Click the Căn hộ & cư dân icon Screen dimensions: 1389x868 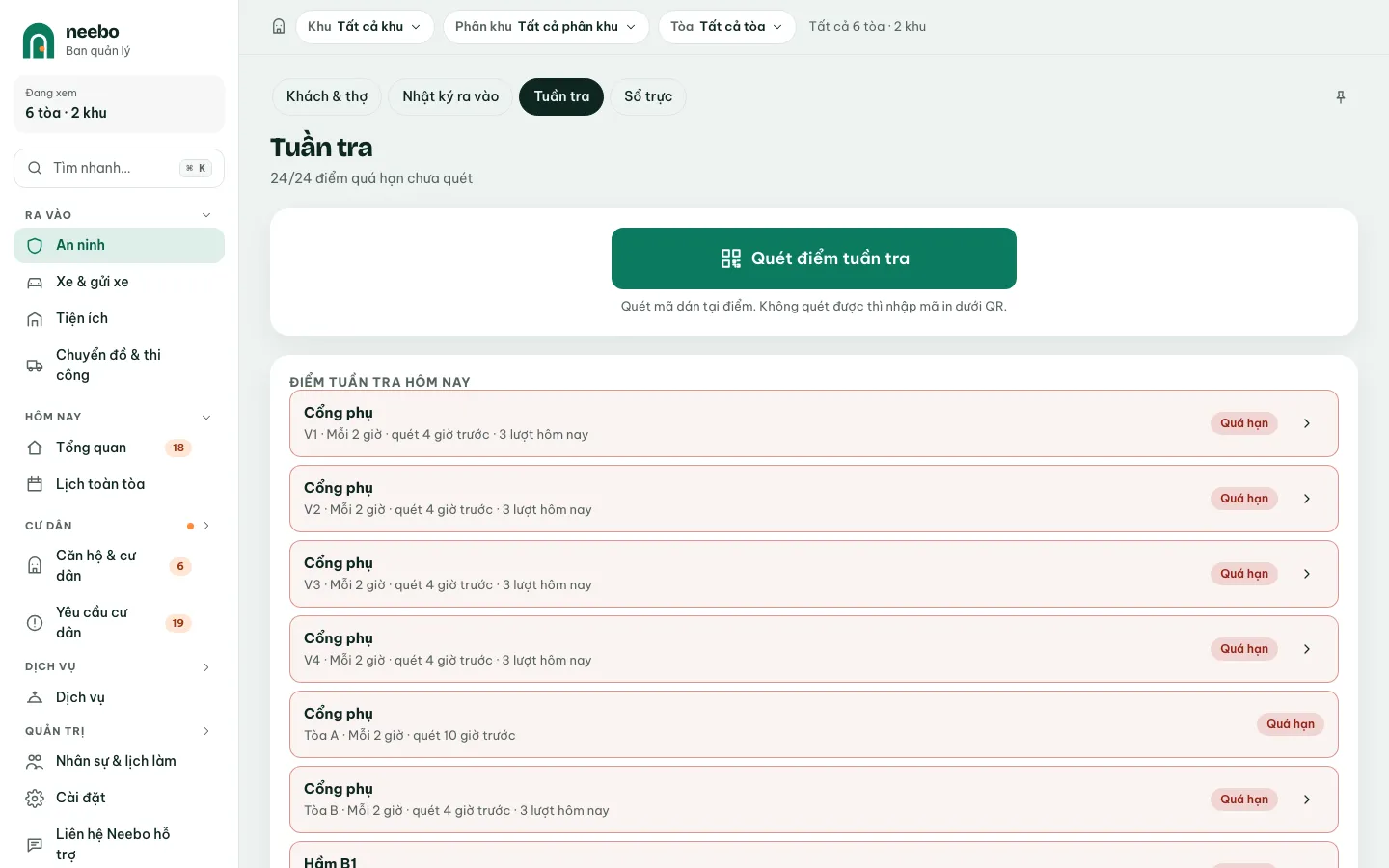pyautogui.click(x=35, y=565)
